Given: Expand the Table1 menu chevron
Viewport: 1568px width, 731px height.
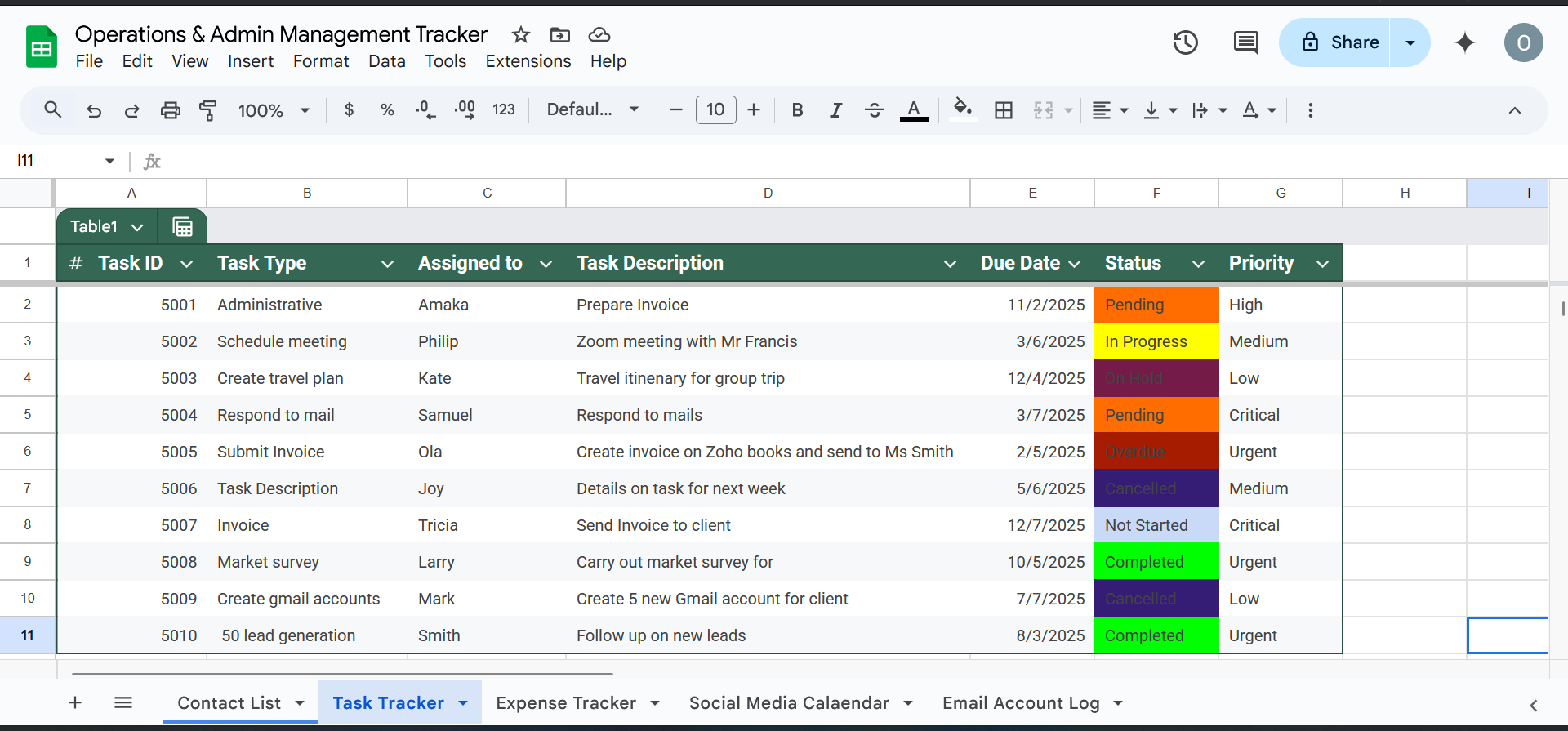Looking at the screenshot, I should point(137,227).
